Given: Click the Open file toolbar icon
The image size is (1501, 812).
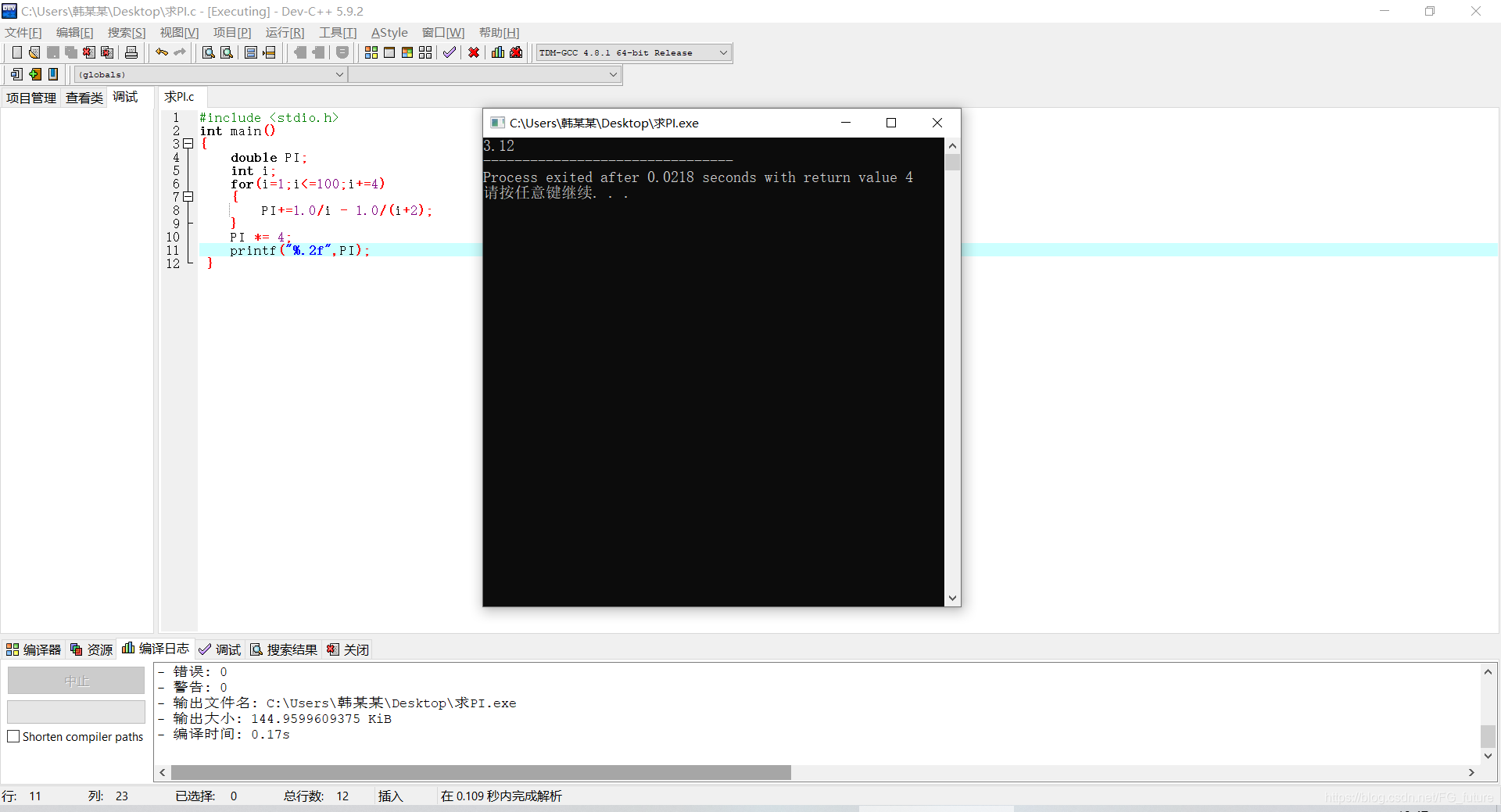Looking at the screenshot, I should pyautogui.click(x=34, y=52).
